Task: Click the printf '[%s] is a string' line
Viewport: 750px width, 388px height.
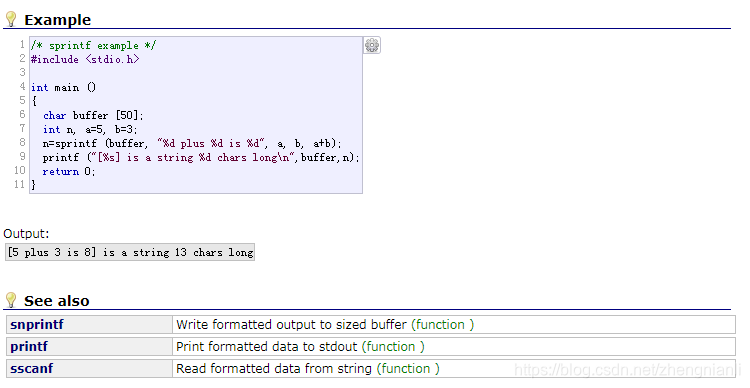Action: [201, 157]
